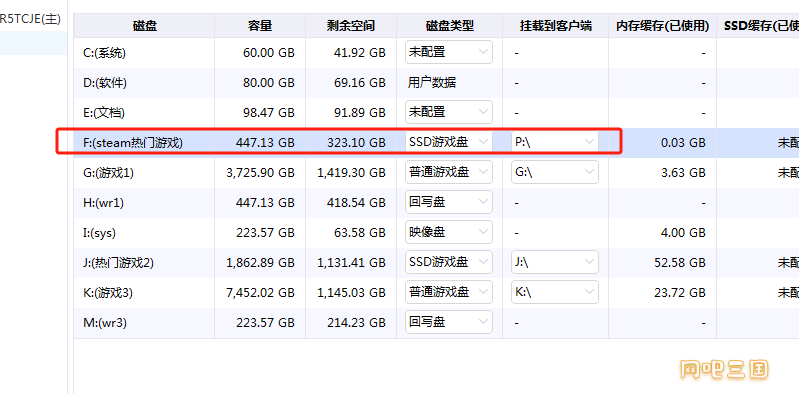Open 普通游戏盘 dropdown for K:(游戏3)
Image resolution: width=799 pixels, height=394 pixels.
(x=449, y=292)
